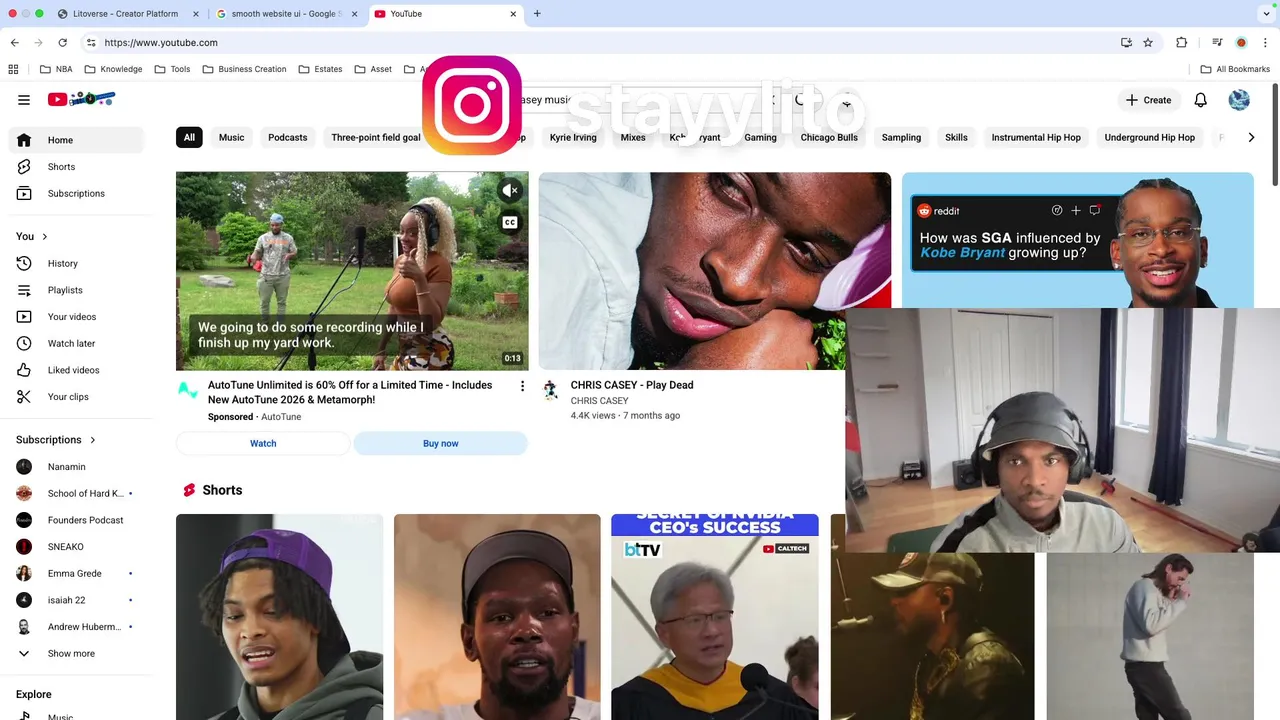The image size is (1280, 720).
Task: Open the AutoTune Unlimited ad title
Action: [x=350, y=392]
